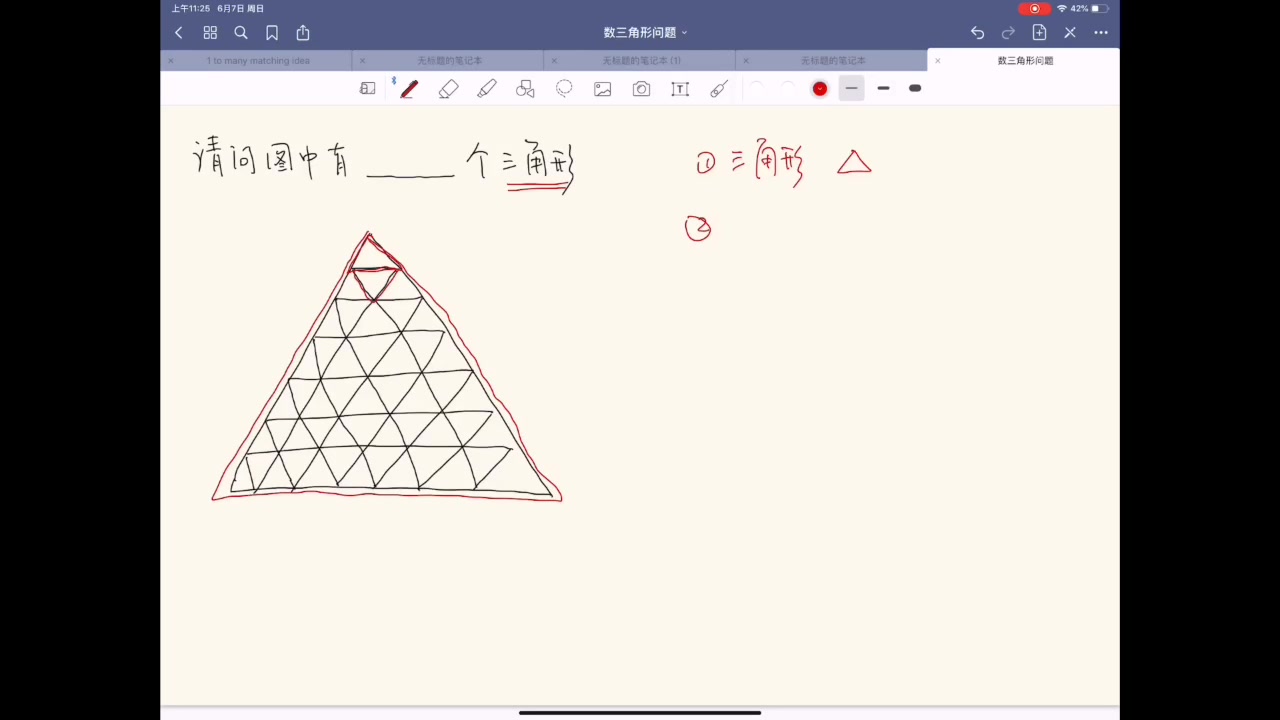1280x720 pixels.
Task: Insert an image with the Photos tool
Action: click(602, 88)
